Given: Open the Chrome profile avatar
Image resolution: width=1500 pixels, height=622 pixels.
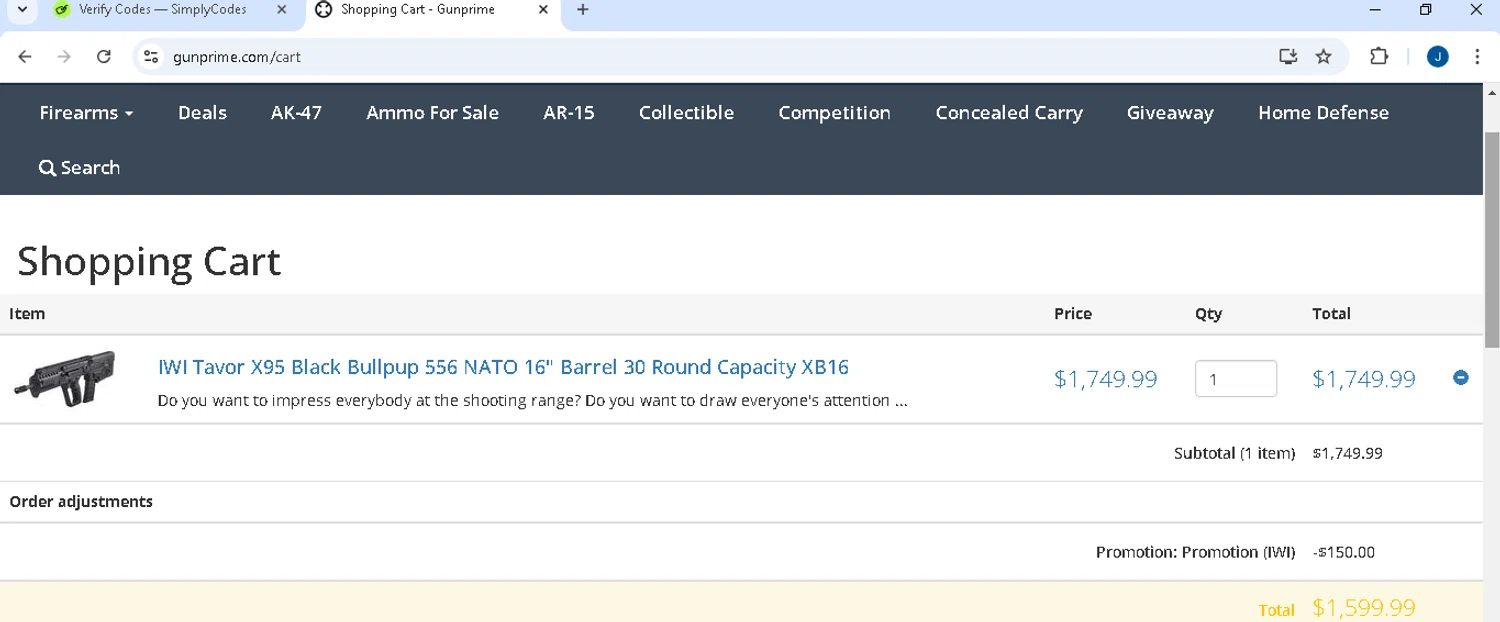Looking at the screenshot, I should (1437, 57).
